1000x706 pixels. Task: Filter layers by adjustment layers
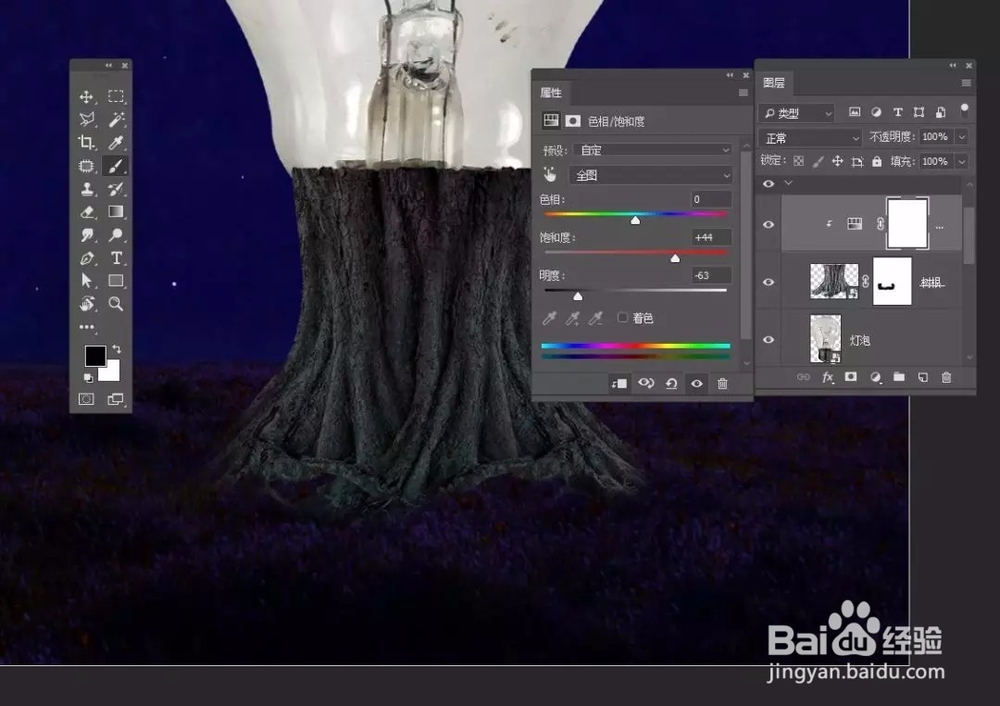(876, 112)
